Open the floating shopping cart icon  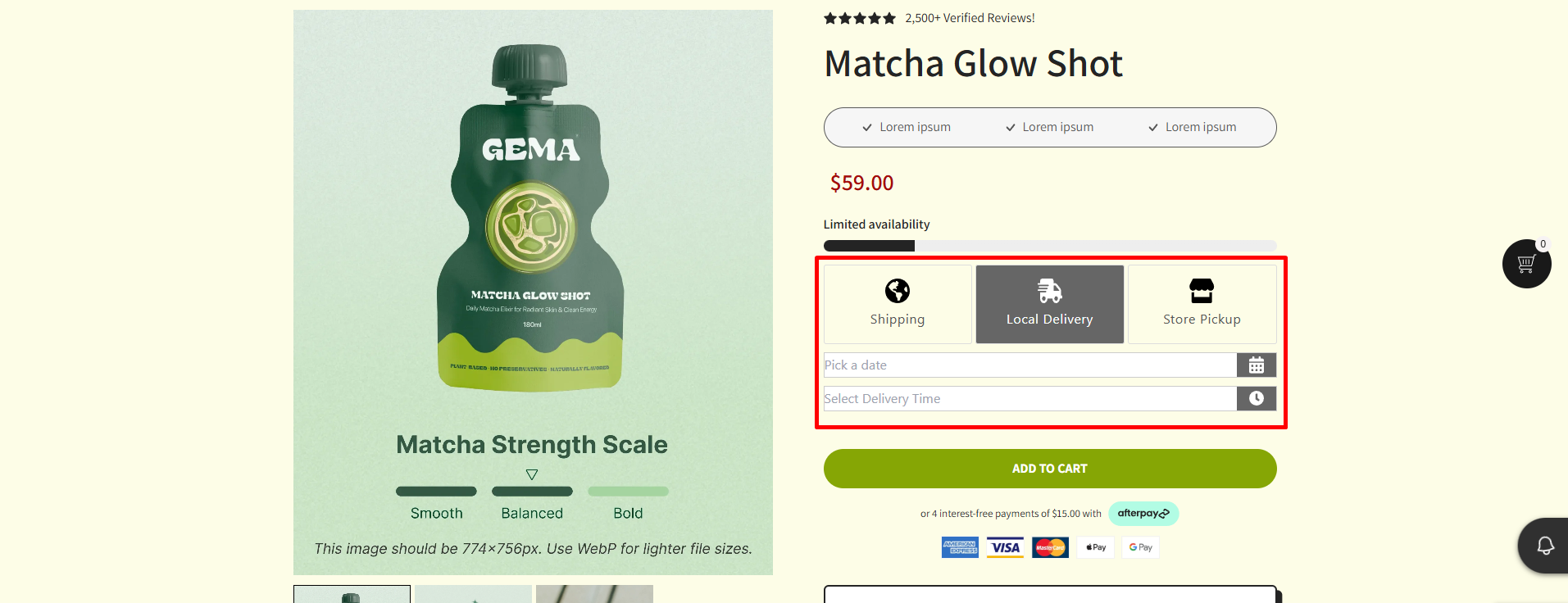[1526, 264]
